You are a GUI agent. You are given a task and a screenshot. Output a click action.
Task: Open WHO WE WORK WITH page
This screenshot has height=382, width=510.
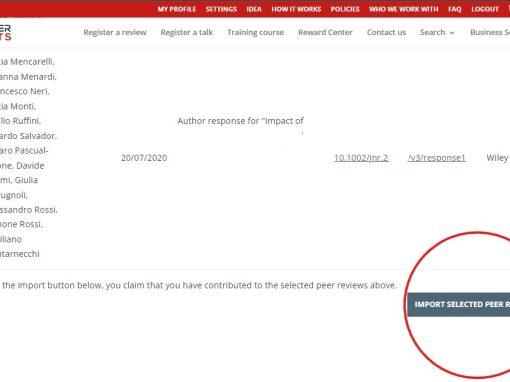404,9
